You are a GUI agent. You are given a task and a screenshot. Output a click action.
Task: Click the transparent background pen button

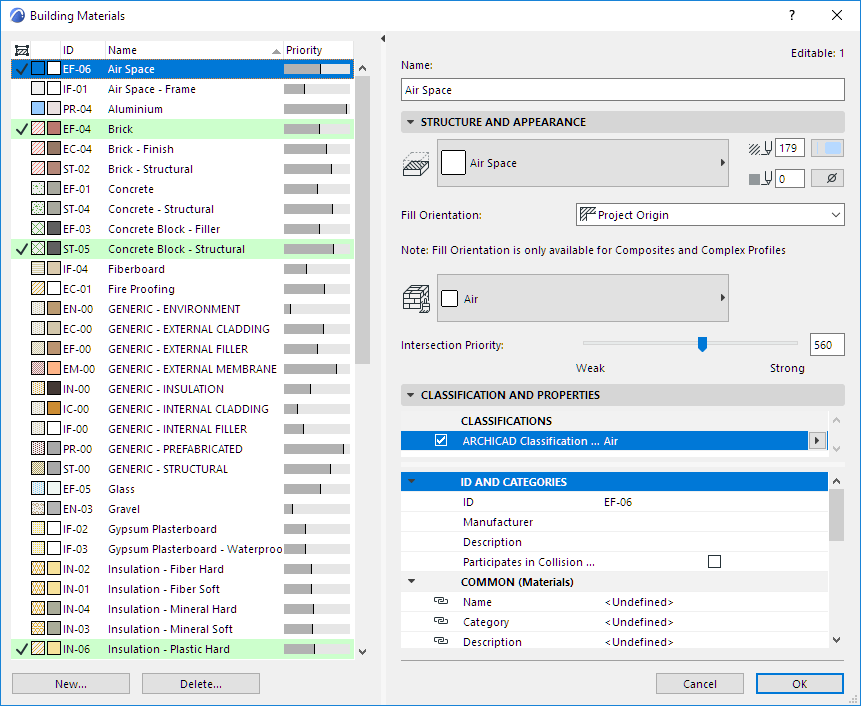click(x=827, y=179)
